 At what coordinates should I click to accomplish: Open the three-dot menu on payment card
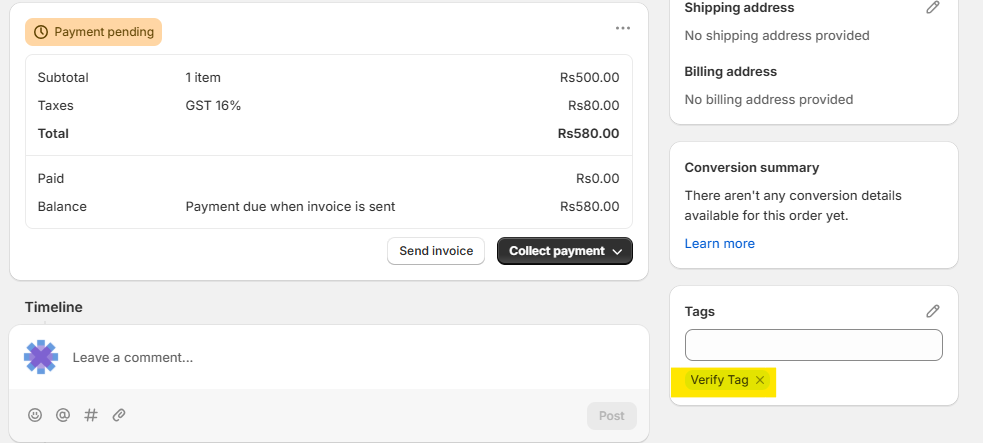pyautogui.click(x=623, y=29)
